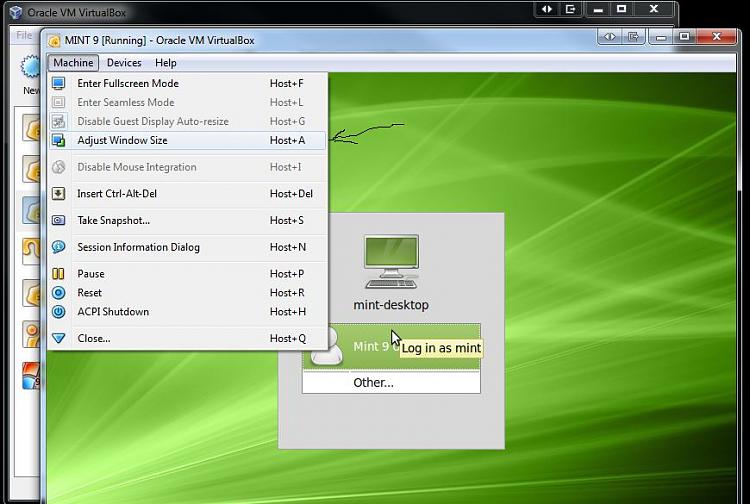Click the MINT 9 window title icon
750x504 pixels.
(54, 41)
